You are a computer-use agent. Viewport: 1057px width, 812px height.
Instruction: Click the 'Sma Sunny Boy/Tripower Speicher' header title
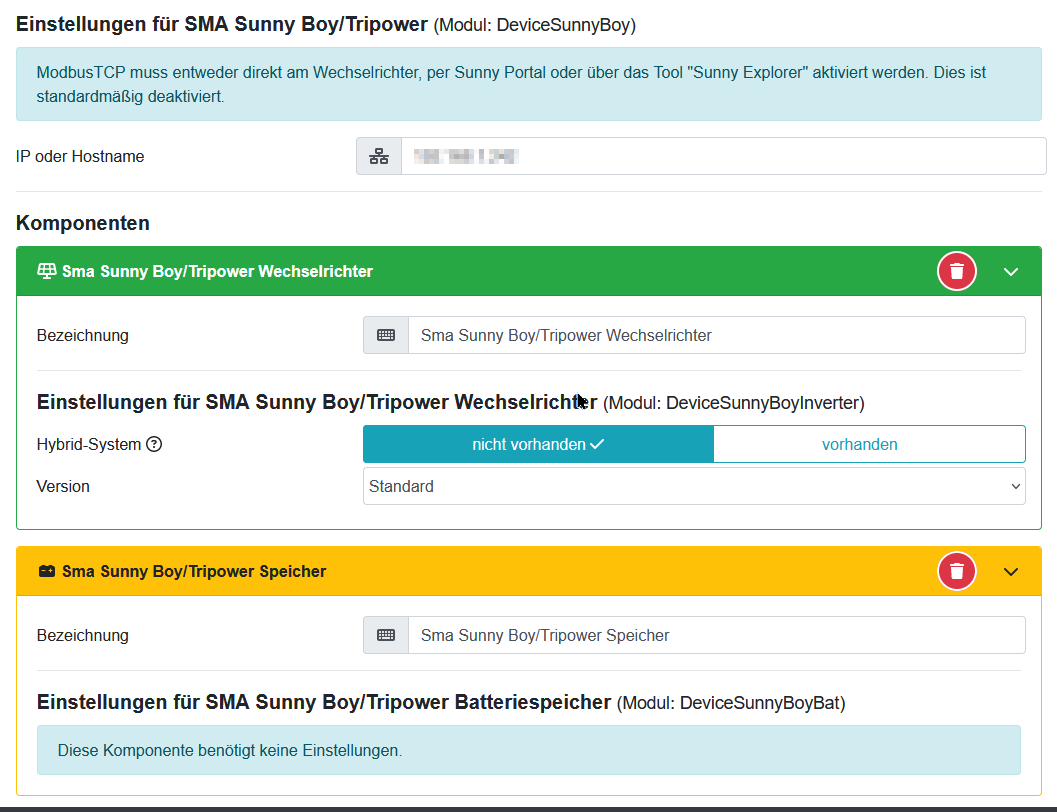(194, 571)
